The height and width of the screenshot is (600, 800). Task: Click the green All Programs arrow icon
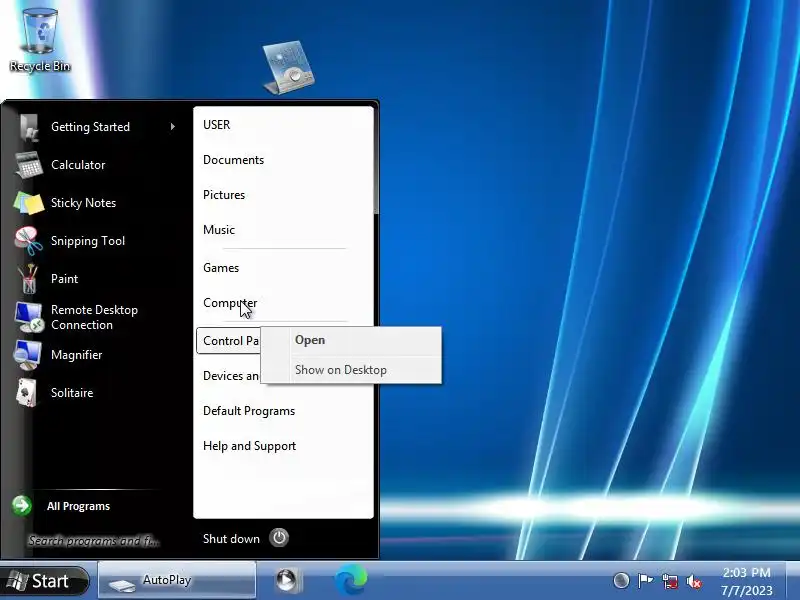21,506
